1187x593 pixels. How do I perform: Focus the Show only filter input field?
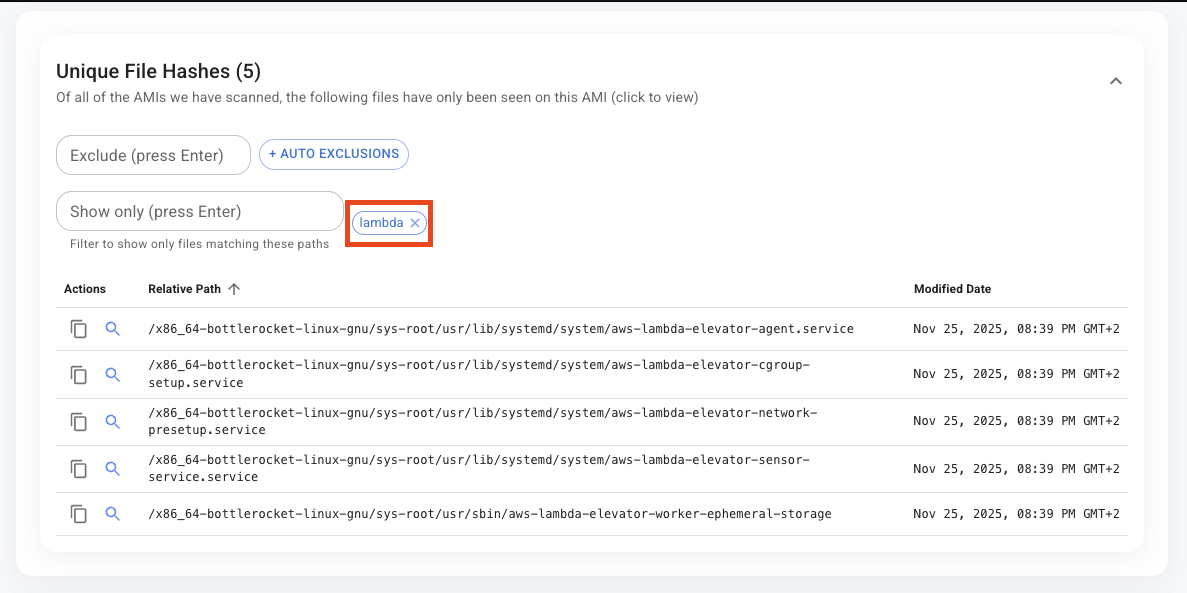tap(199, 211)
